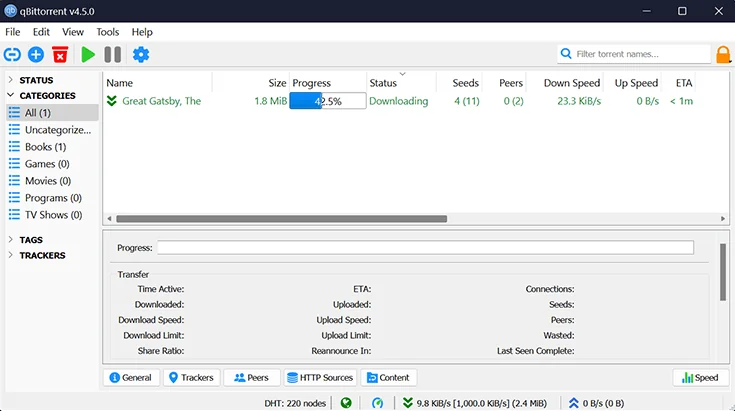Viewport: 735px width, 411px height.
Task: Click the green Resume play icon
Action: pos(88,55)
